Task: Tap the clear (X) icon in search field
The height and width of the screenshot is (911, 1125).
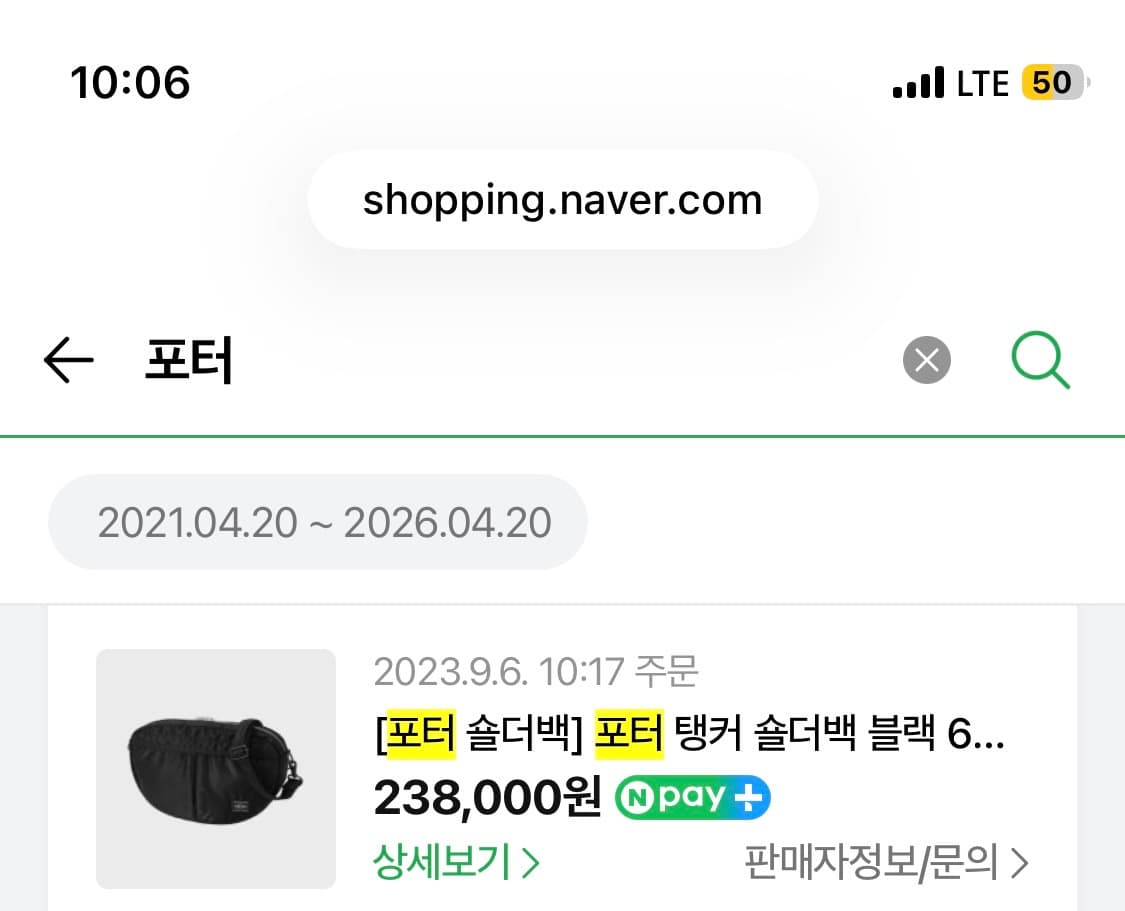Action: click(926, 361)
